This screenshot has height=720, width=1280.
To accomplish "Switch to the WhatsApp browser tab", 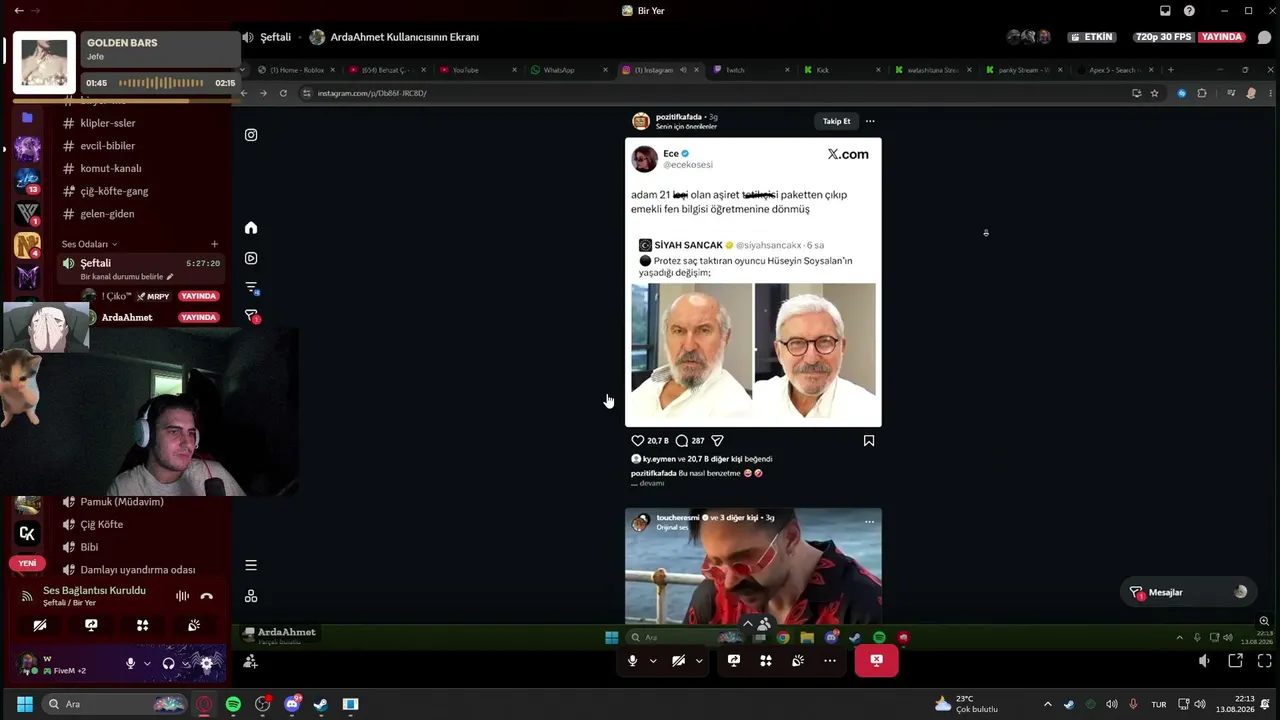I will click(569, 70).
